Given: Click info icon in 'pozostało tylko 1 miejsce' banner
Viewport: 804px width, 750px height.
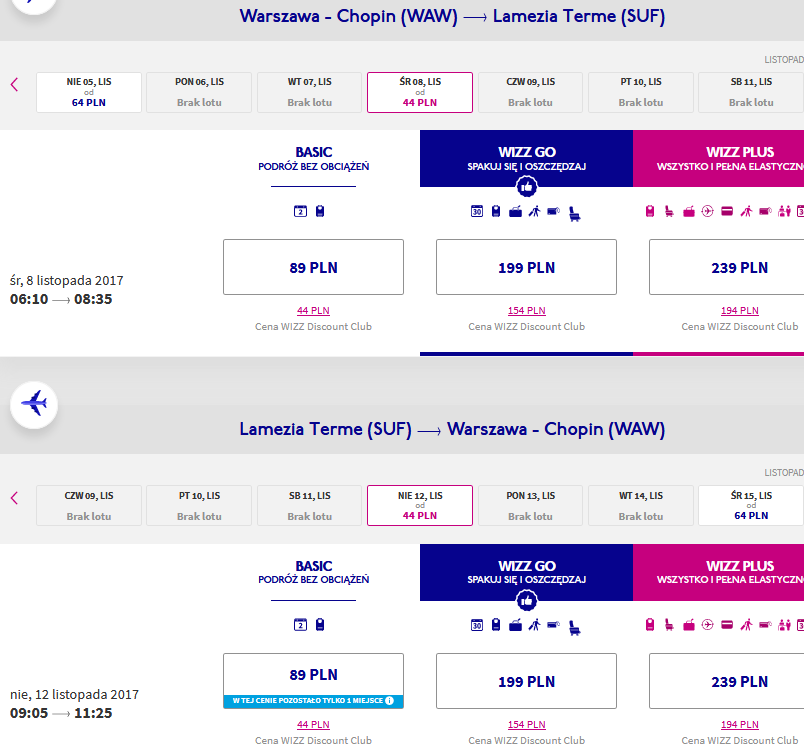Looking at the screenshot, I should 390,700.
